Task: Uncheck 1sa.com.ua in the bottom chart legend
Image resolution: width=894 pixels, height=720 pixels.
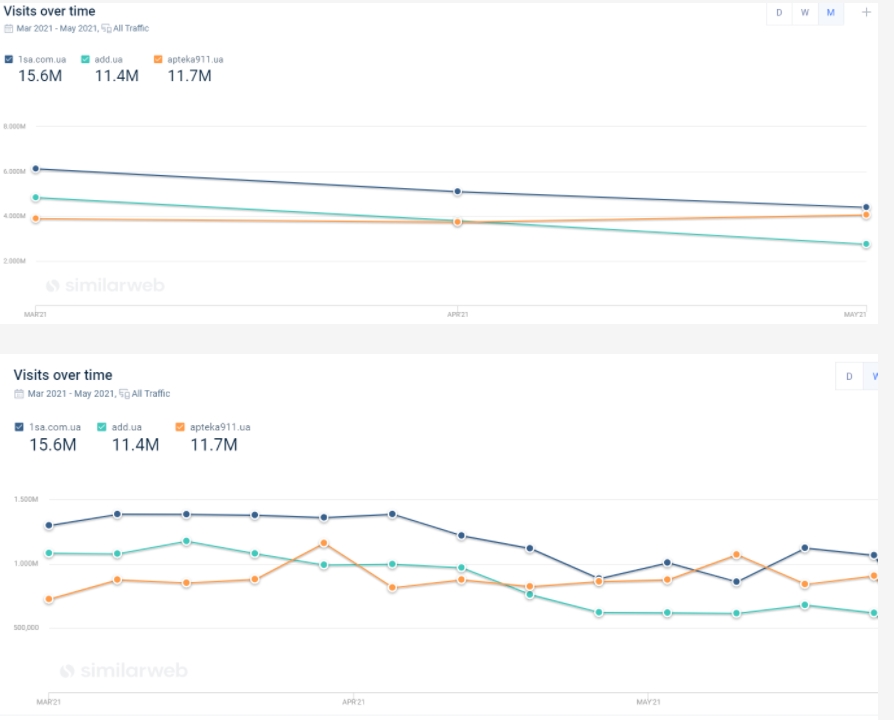Action: coord(19,427)
